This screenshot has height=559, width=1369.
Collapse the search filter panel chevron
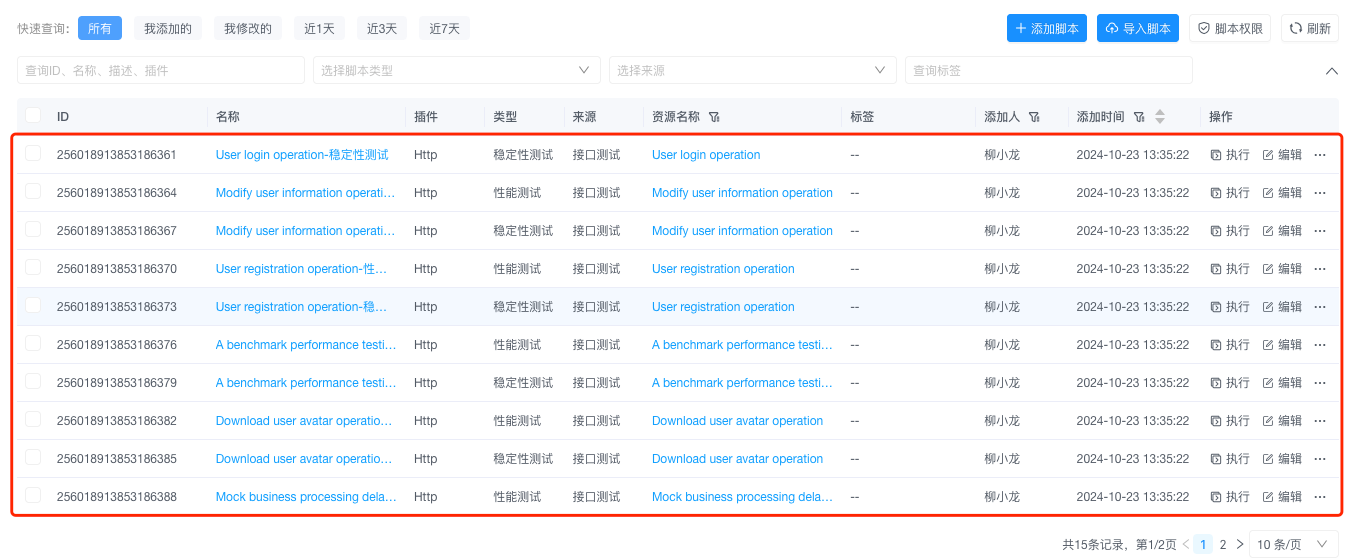click(1331, 71)
